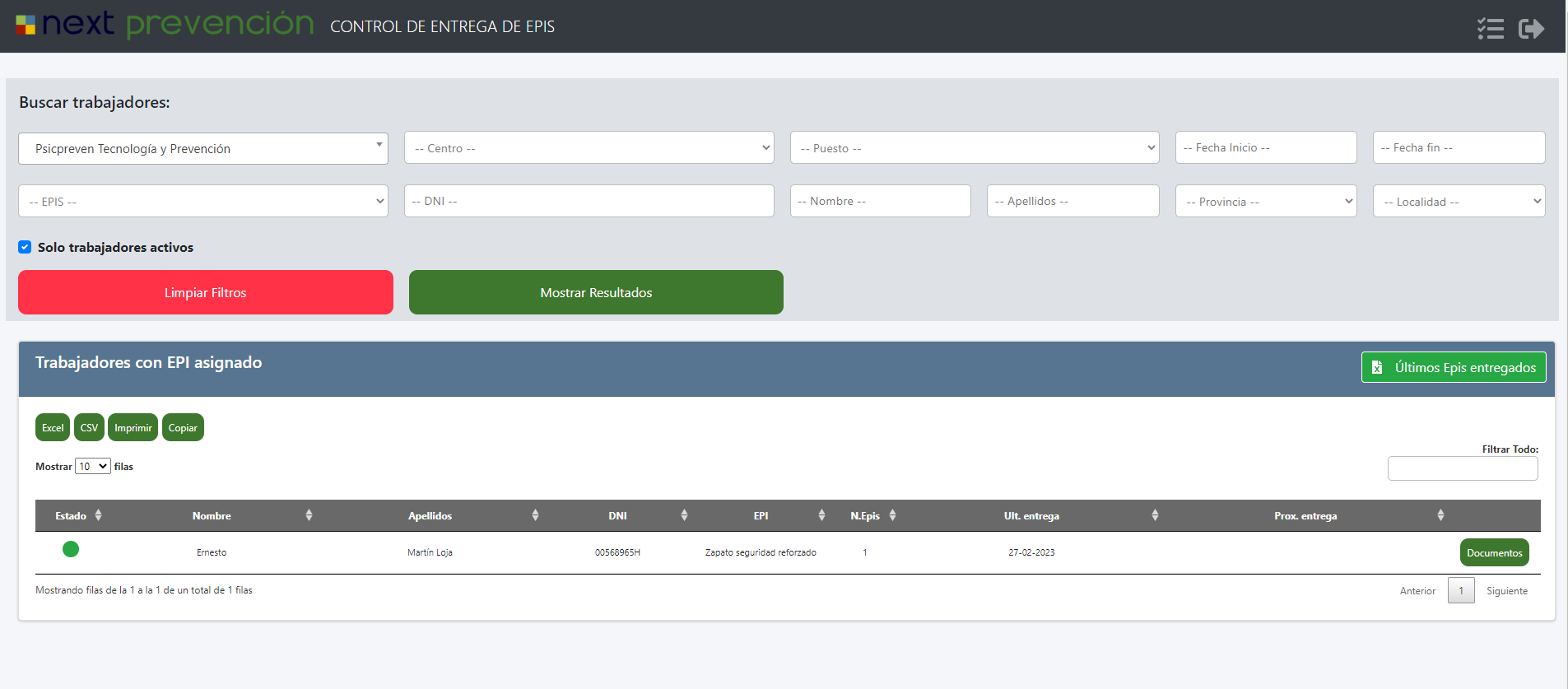Expand the Puesto dropdown
The width and height of the screenshot is (1568, 689).
975,148
